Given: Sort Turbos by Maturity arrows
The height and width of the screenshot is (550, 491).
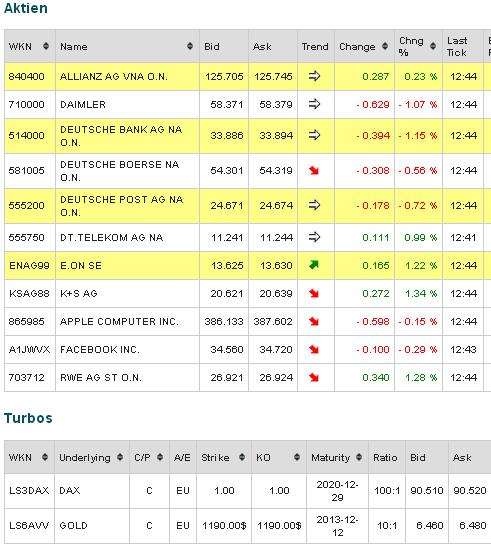Looking at the screenshot, I should click(x=359, y=457).
